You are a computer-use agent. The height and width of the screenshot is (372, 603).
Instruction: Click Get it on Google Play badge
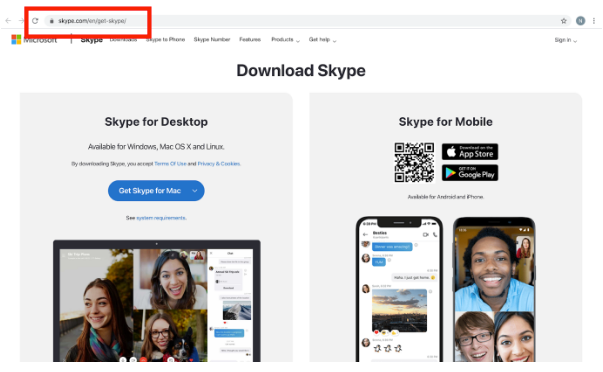tap(470, 173)
